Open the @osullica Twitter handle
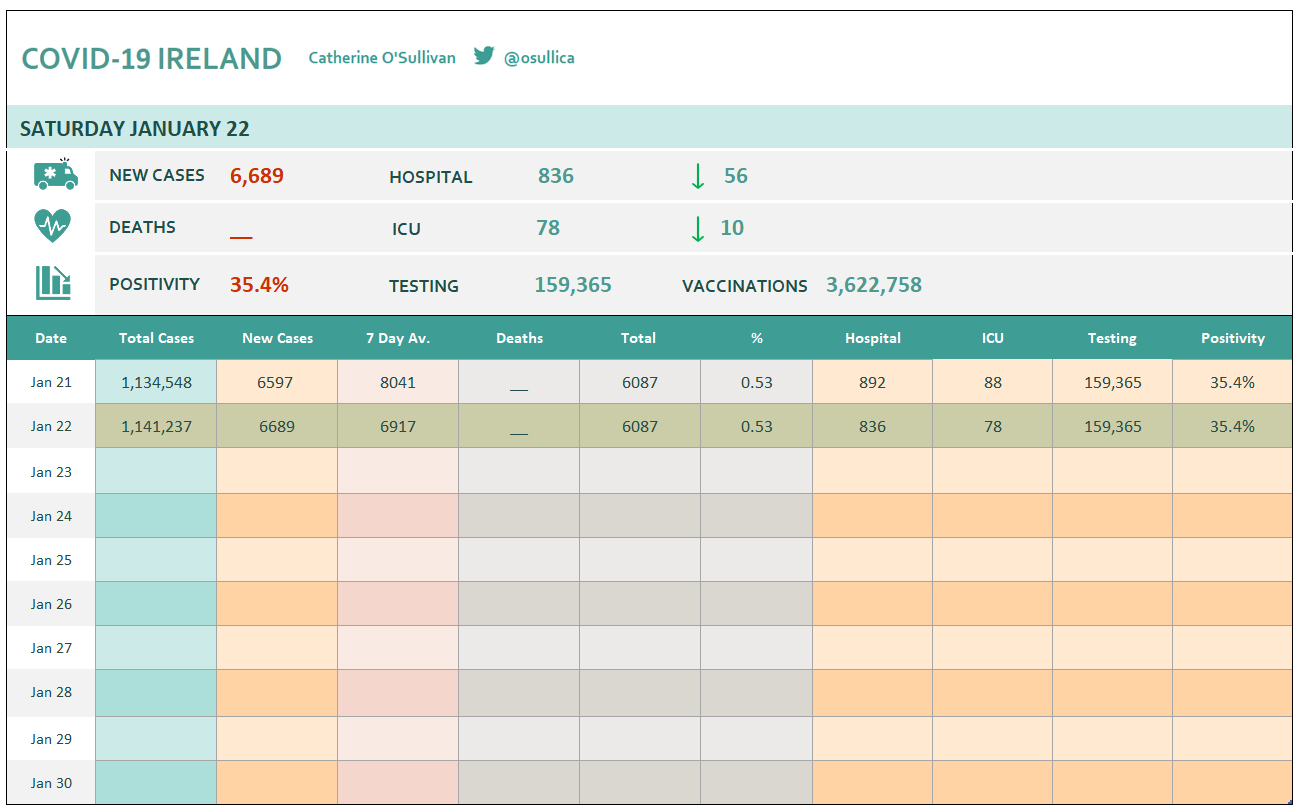Screen dimensions: 1301x810 pos(539,58)
